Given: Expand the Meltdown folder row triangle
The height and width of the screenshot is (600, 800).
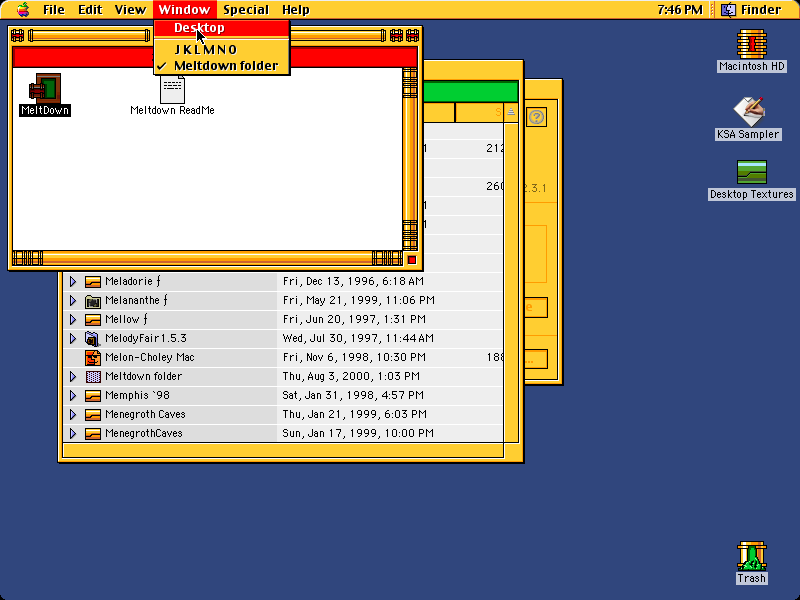Looking at the screenshot, I should tap(73, 377).
